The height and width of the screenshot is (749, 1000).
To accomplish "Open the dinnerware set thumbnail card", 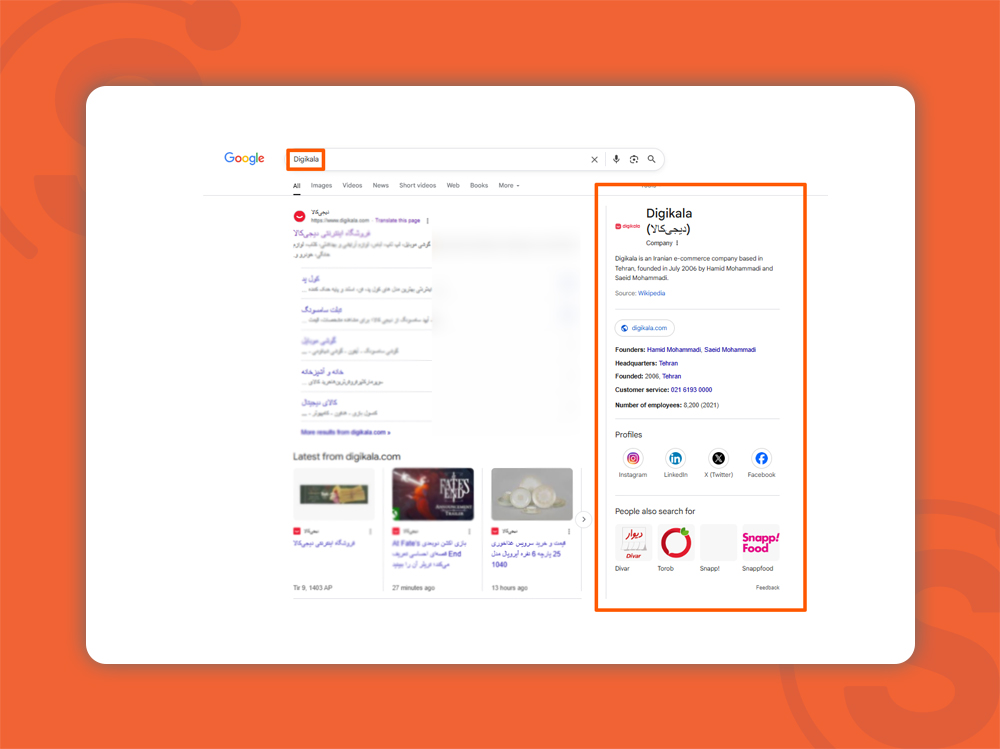I will tap(532, 494).
